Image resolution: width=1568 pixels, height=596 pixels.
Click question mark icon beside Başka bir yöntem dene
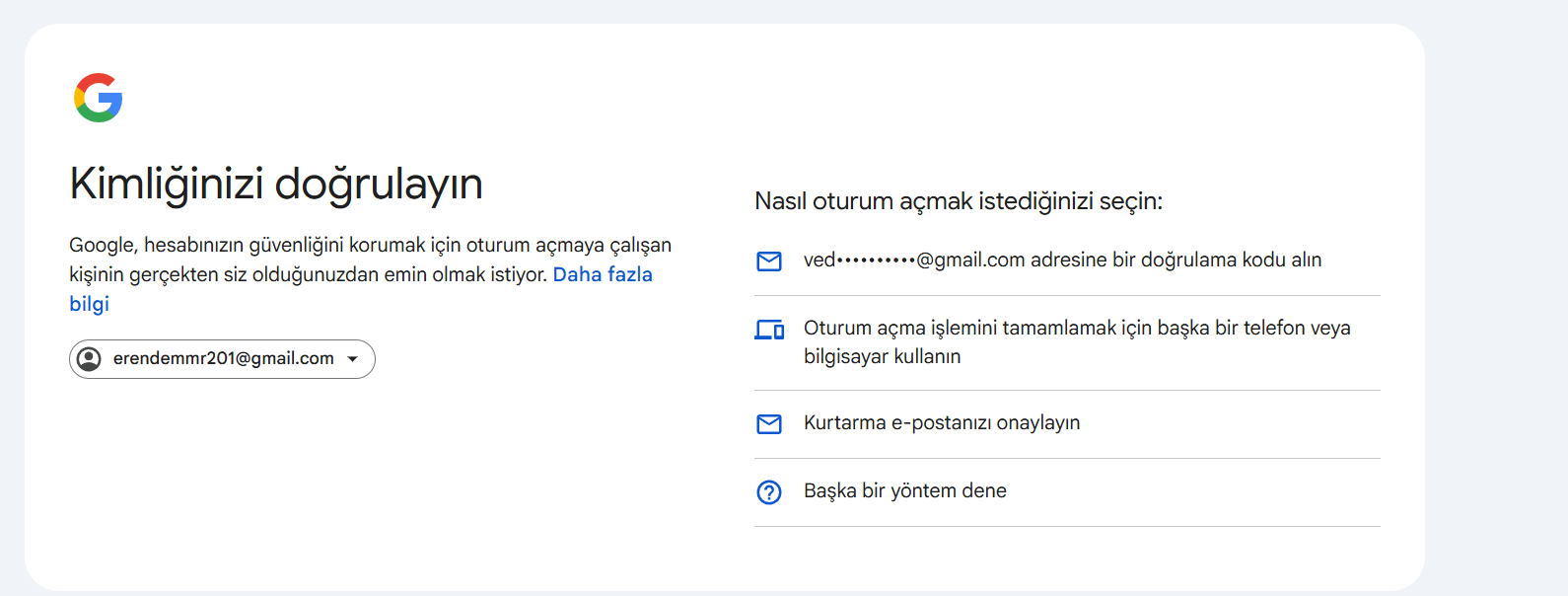tap(769, 491)
